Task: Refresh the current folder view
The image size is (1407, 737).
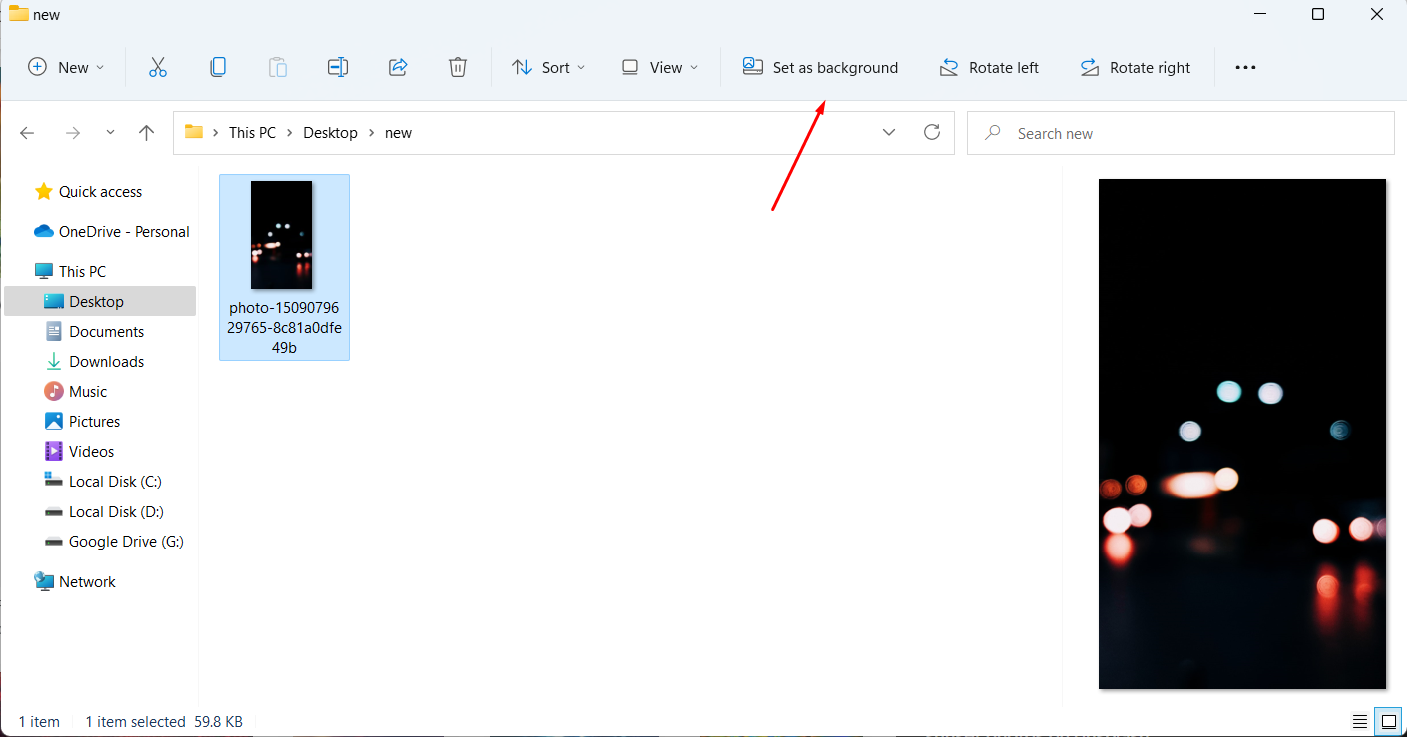Action: tap(932, 133)
